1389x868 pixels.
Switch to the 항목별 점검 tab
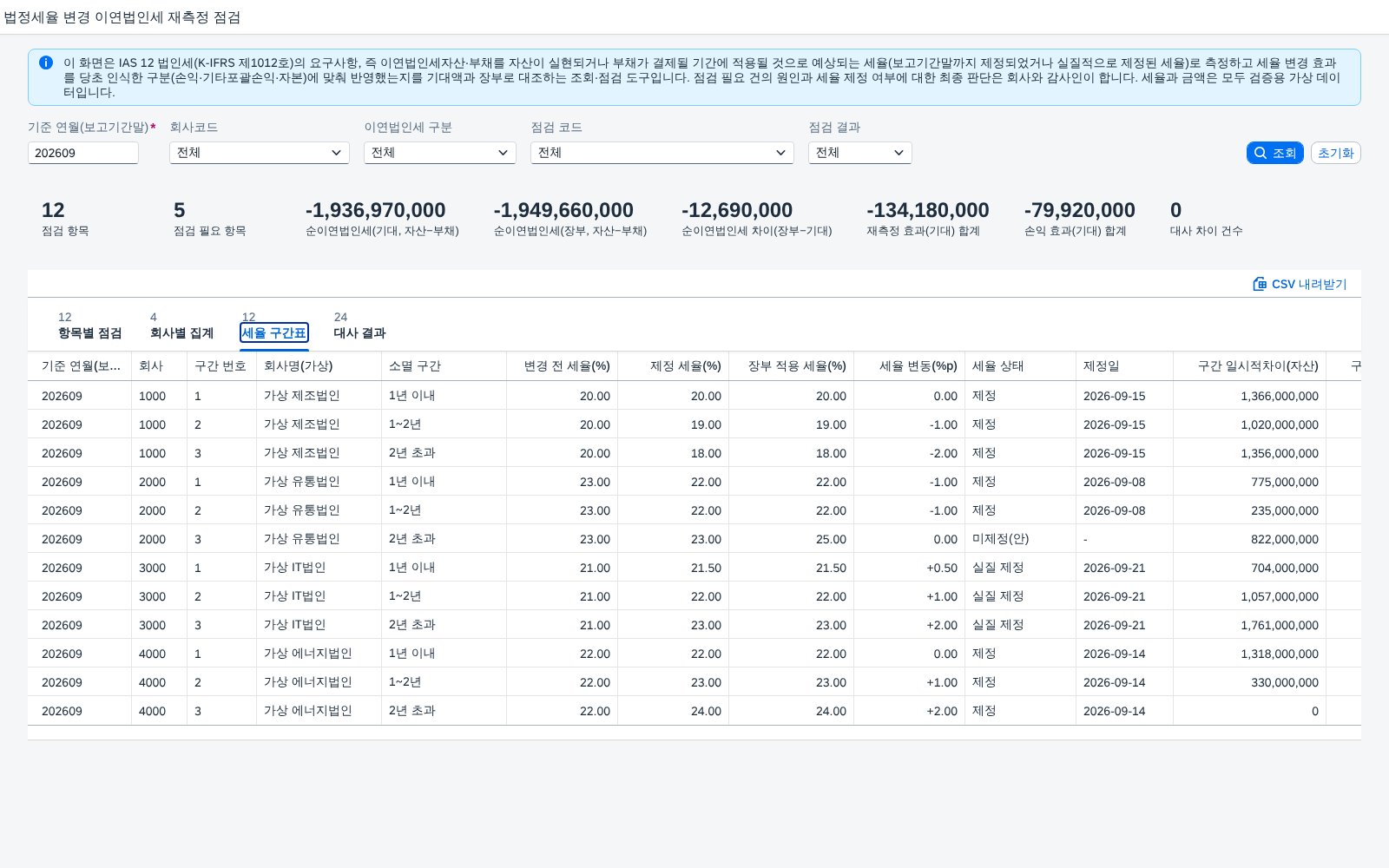[x=89, y=332]
